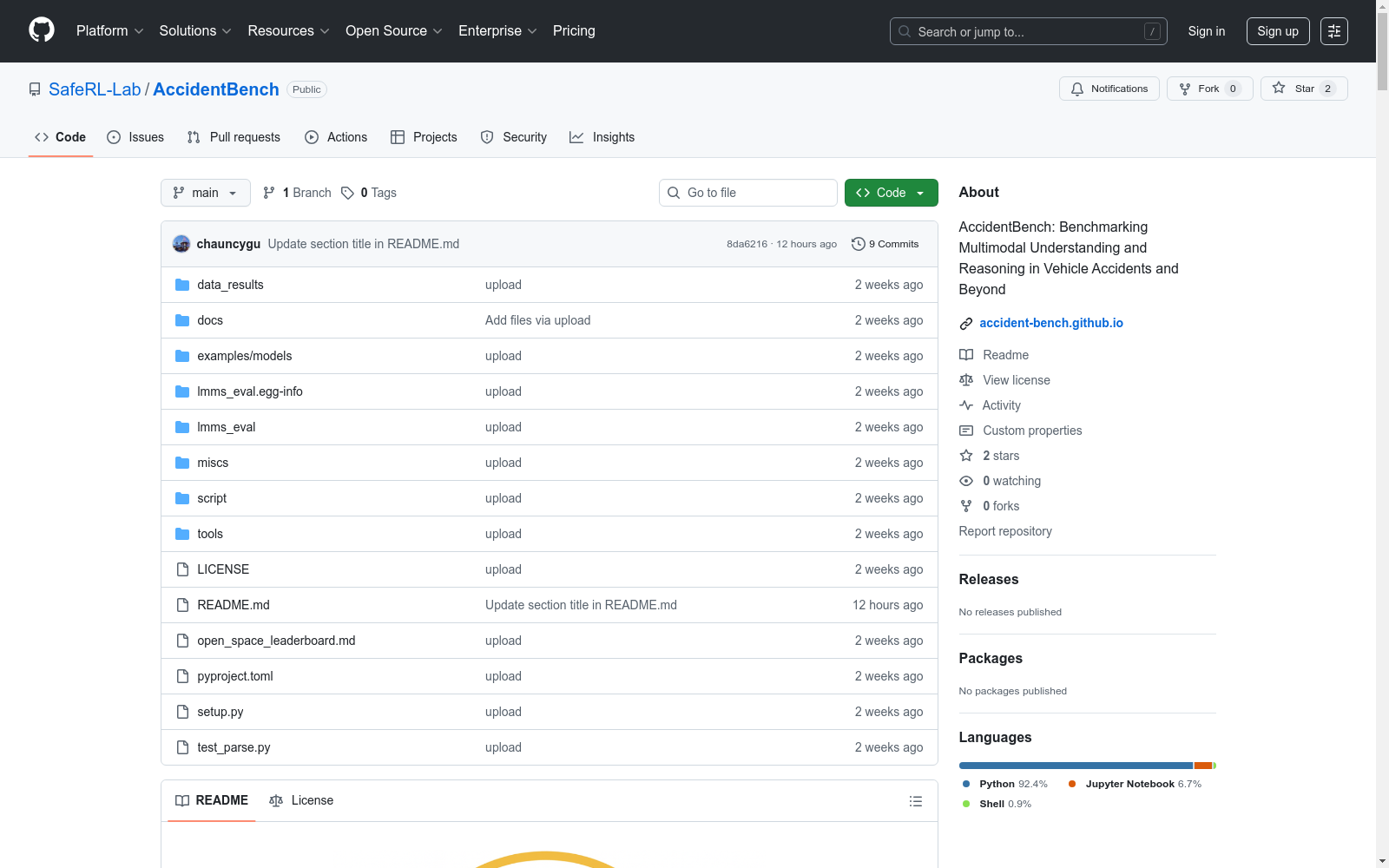Click the bell icon in Notifications
This screenshot has width=1389, height=868.
[1077, 89]
